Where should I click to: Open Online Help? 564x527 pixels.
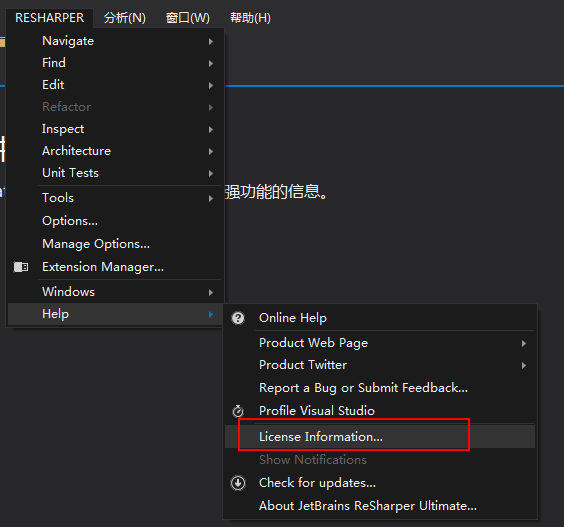click(x=380, y=318)
